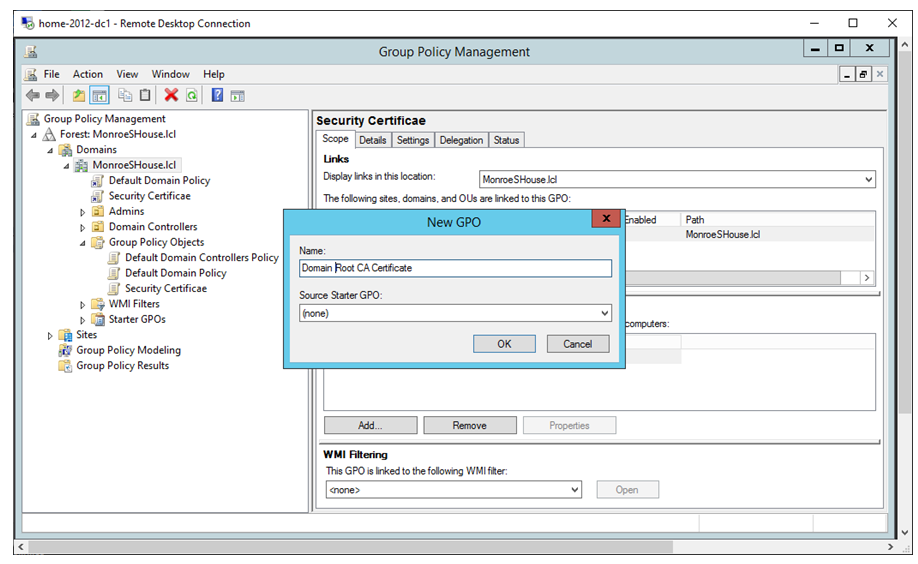Expand the WMI Filters tree node
This screenshot has width=918, height=564.
(x=83, y=304)
